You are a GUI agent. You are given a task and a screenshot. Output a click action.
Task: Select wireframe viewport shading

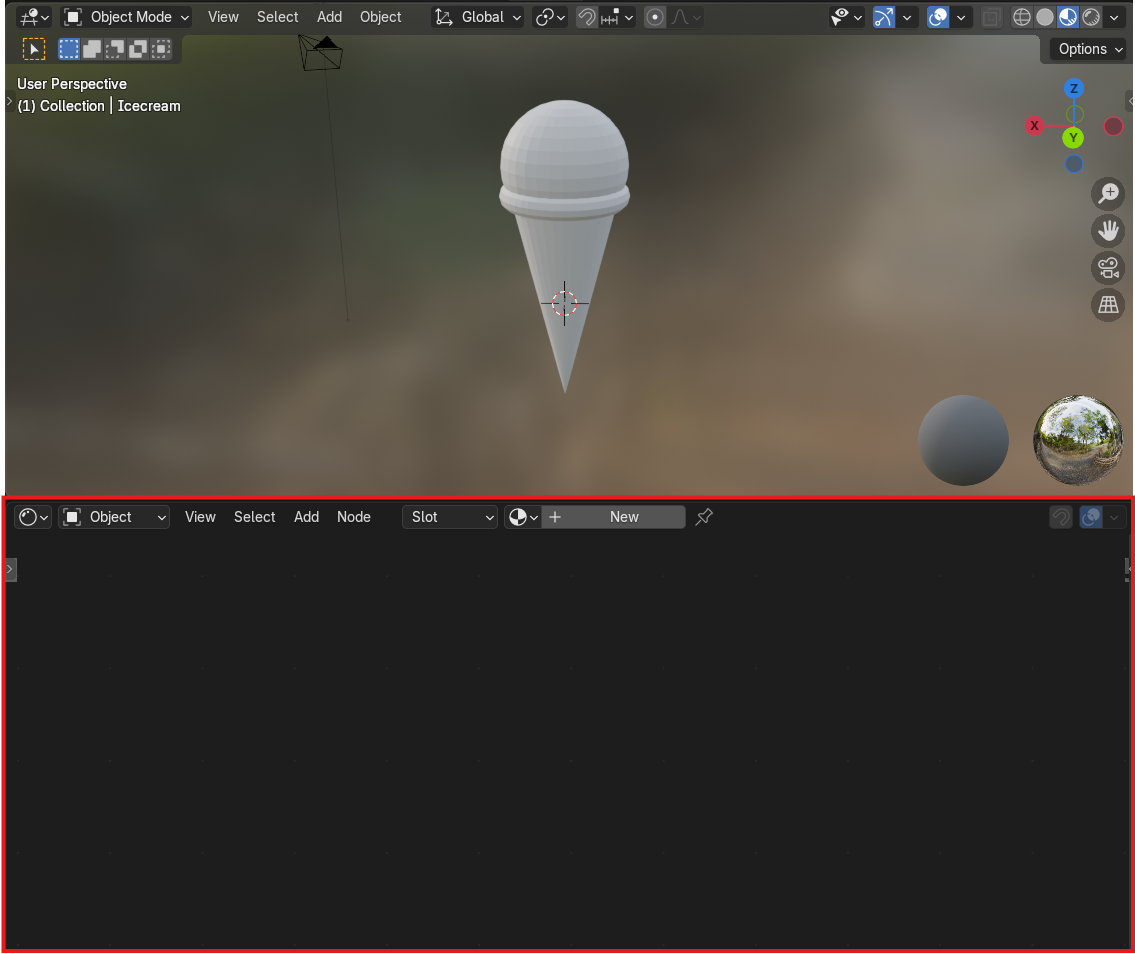(x=1021, y=17)
